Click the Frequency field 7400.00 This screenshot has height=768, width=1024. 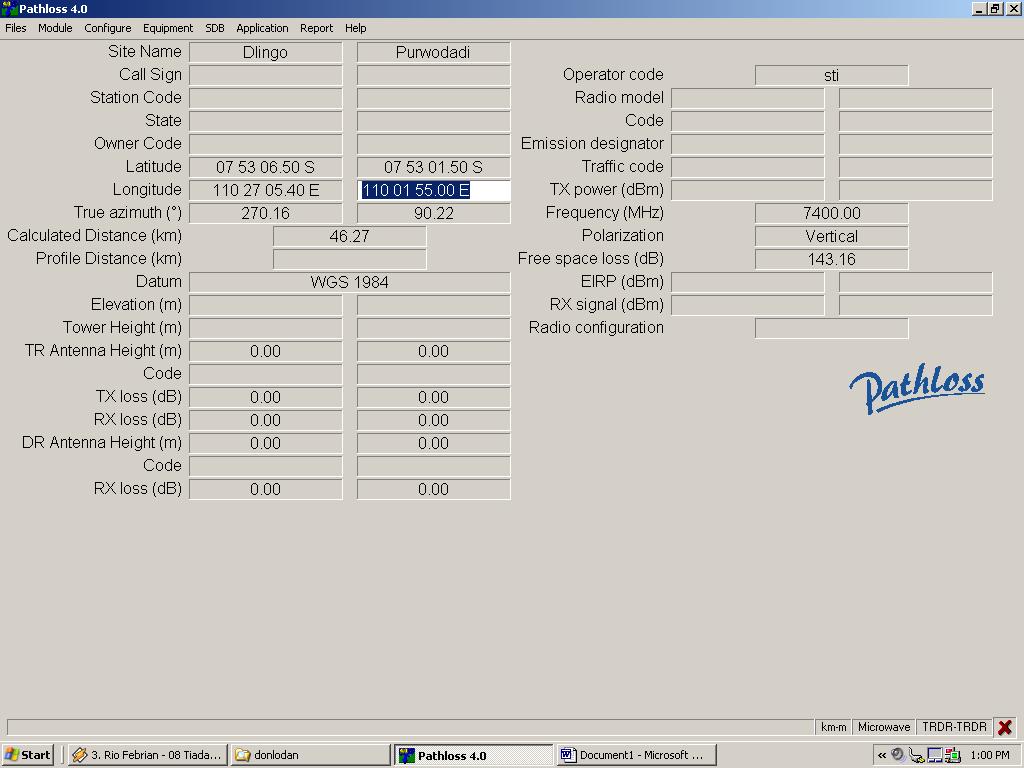[831, 213]
